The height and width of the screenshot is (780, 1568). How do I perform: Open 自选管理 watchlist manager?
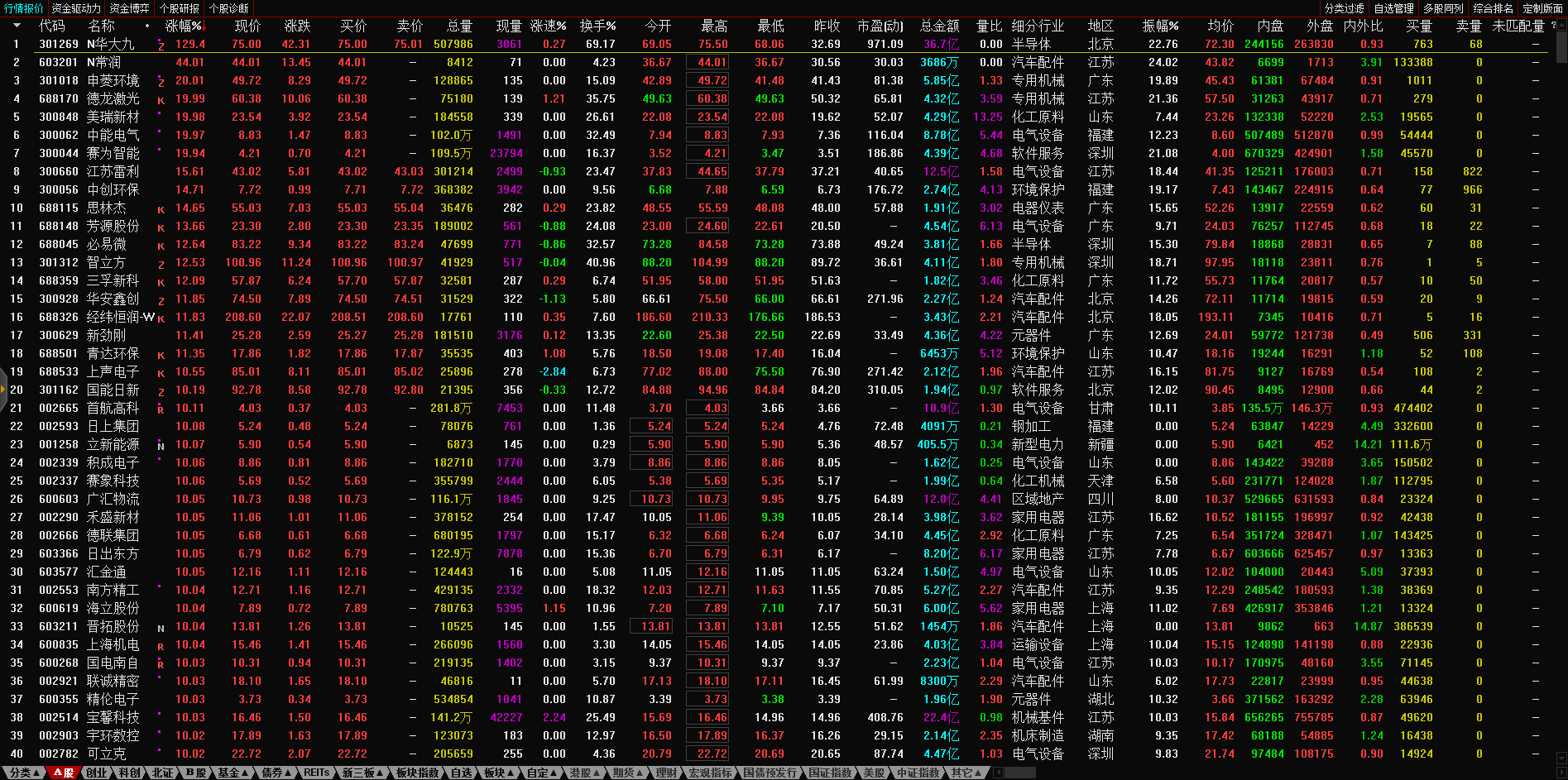click(1393, 8)
